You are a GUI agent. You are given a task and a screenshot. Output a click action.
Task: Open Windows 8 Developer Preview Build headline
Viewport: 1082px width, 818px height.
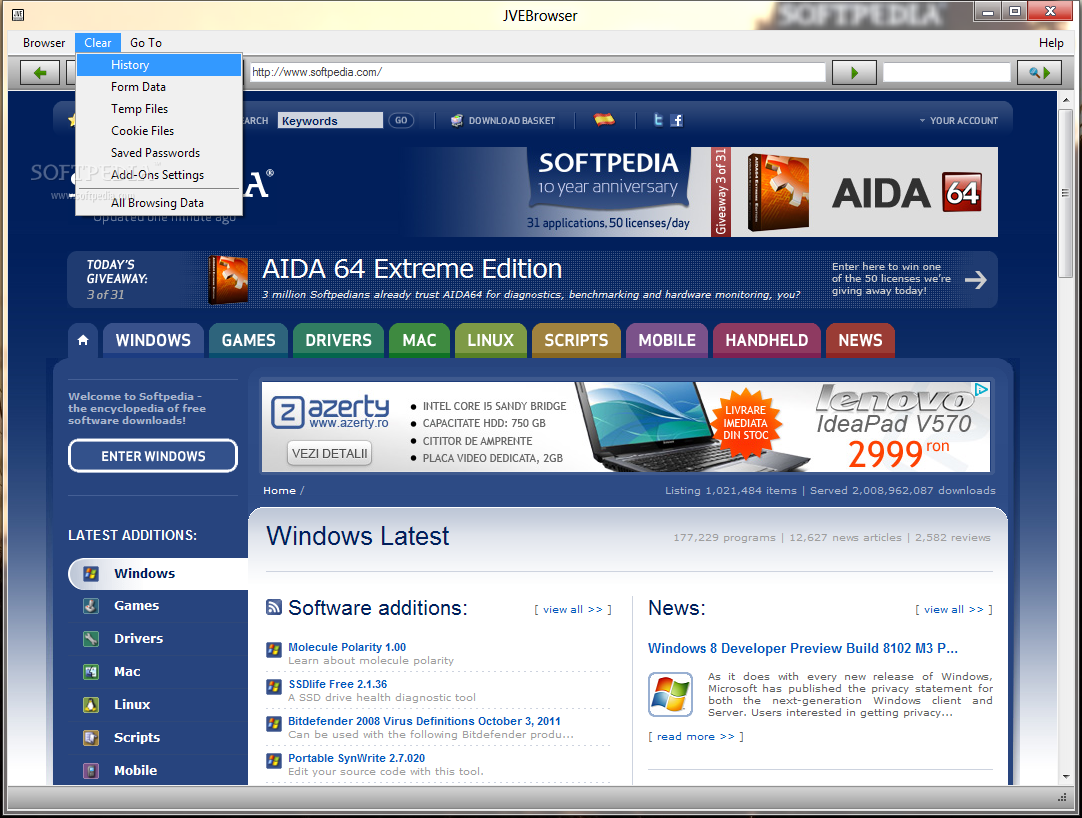pos(803,648)
